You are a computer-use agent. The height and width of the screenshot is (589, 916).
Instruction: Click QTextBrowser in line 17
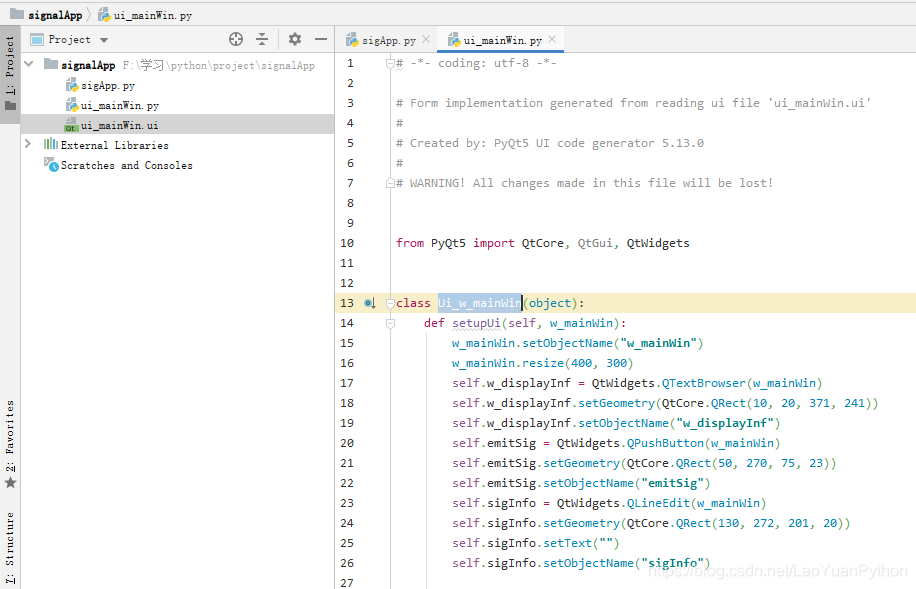click(x=704, y=383)
